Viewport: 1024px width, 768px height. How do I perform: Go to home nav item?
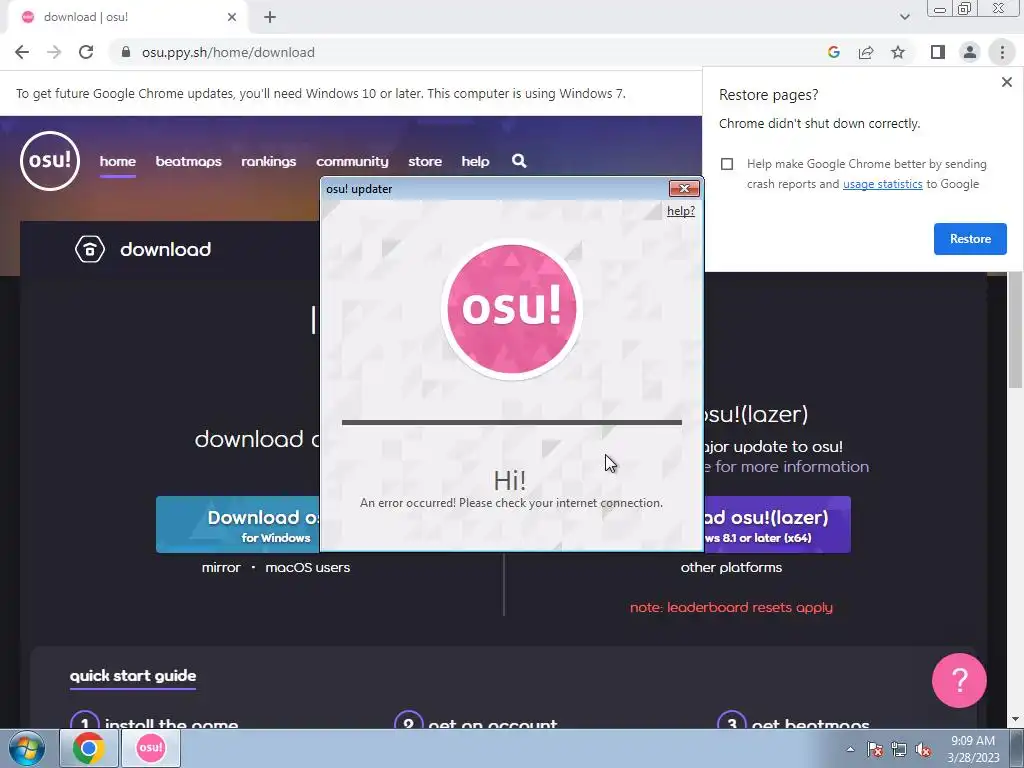point(118,161)
